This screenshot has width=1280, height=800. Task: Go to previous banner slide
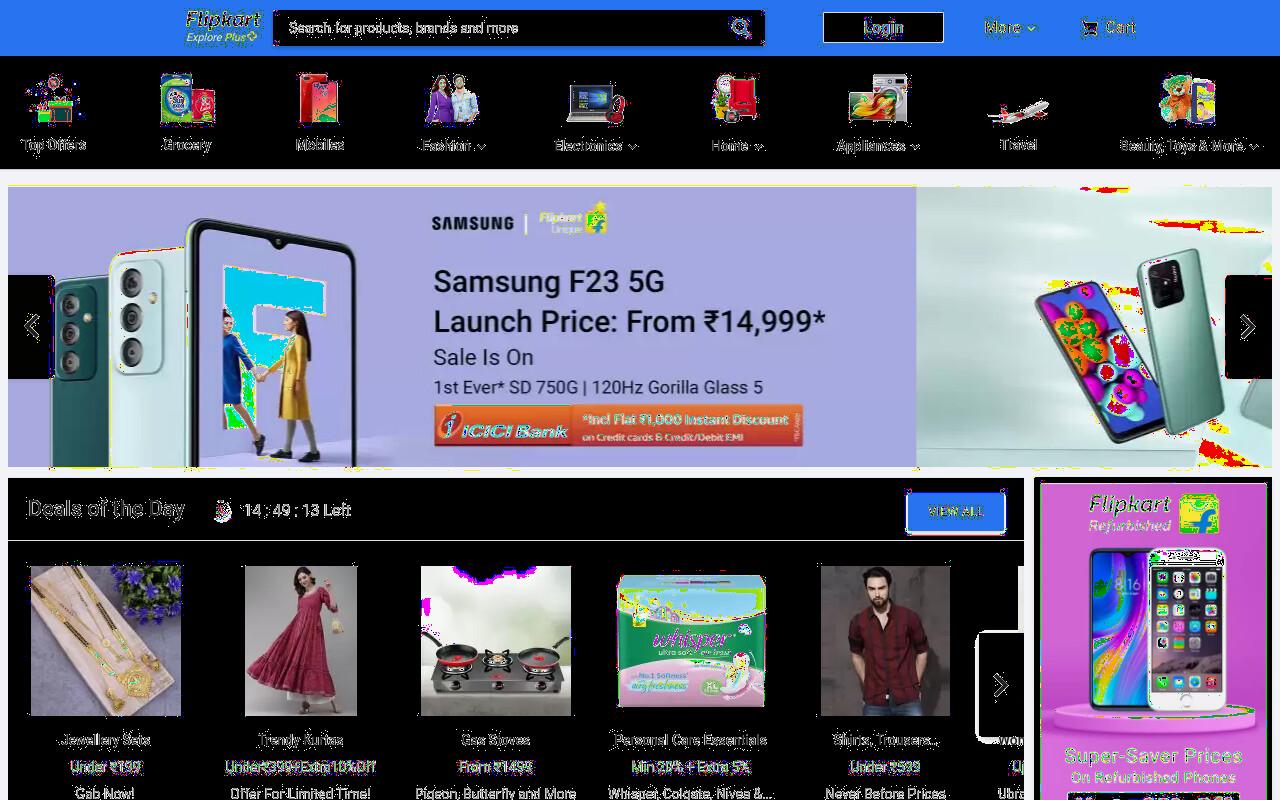[x=31, y=327]
